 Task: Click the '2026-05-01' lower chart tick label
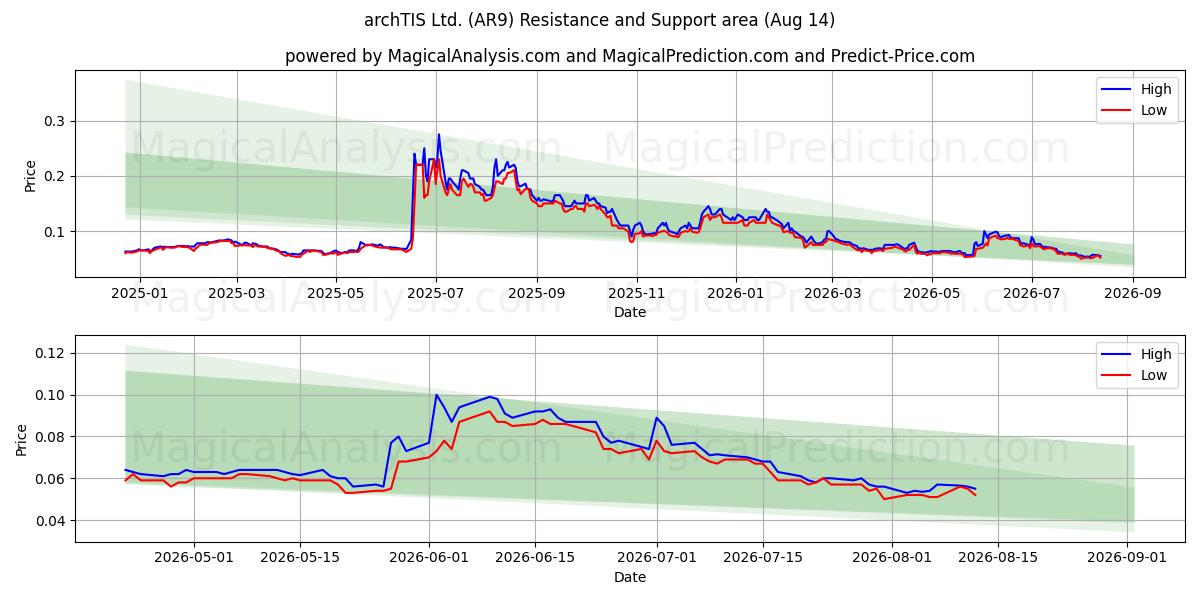(x=193, y=558)
